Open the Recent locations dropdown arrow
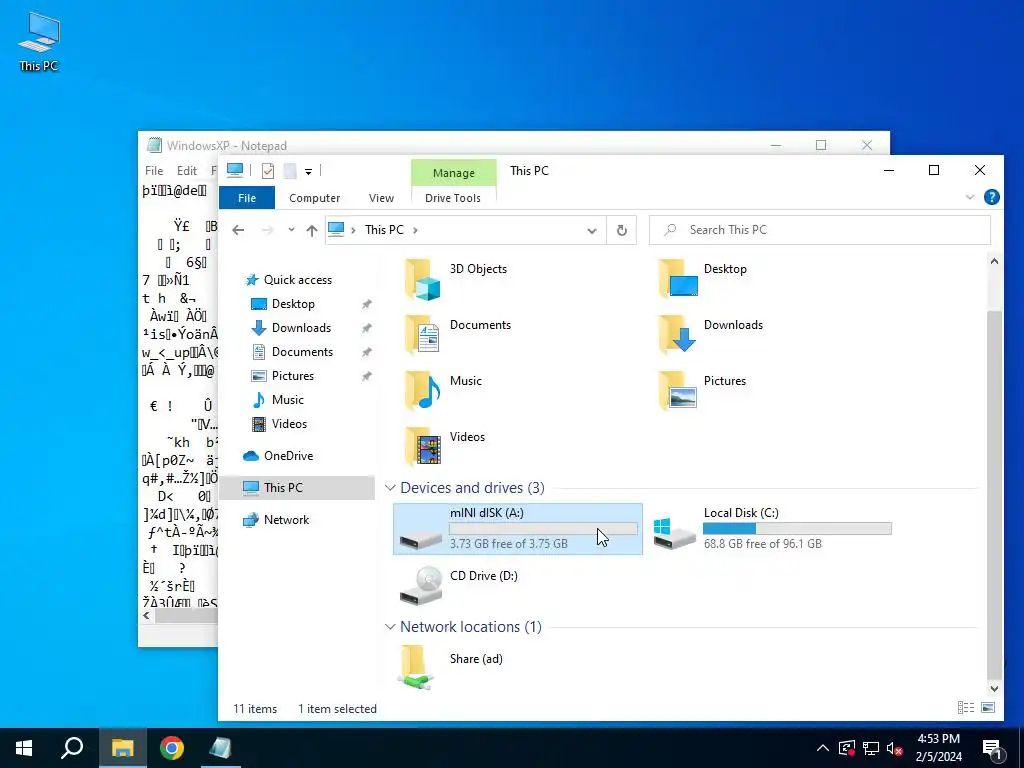1024x768 pixels. [291, 230]
